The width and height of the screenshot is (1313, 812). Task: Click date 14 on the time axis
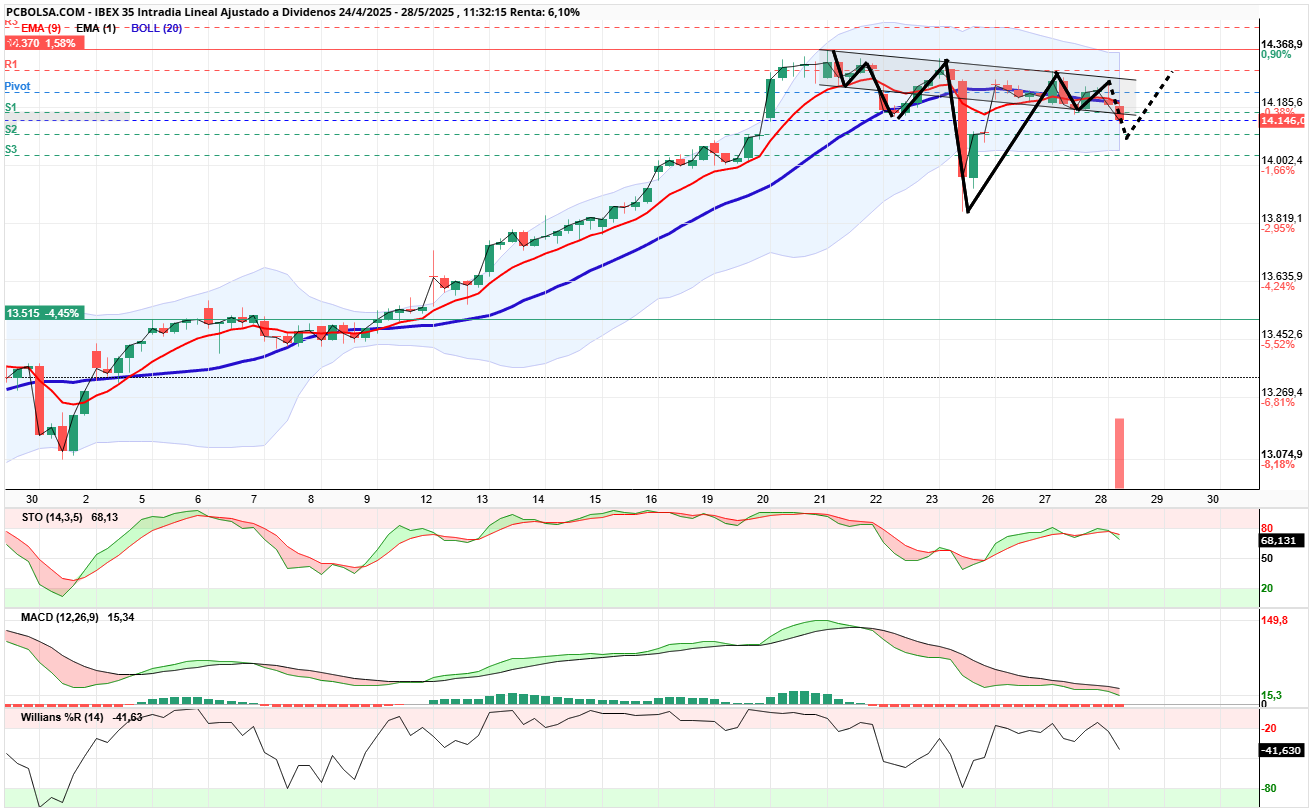(x=538, y=499)
